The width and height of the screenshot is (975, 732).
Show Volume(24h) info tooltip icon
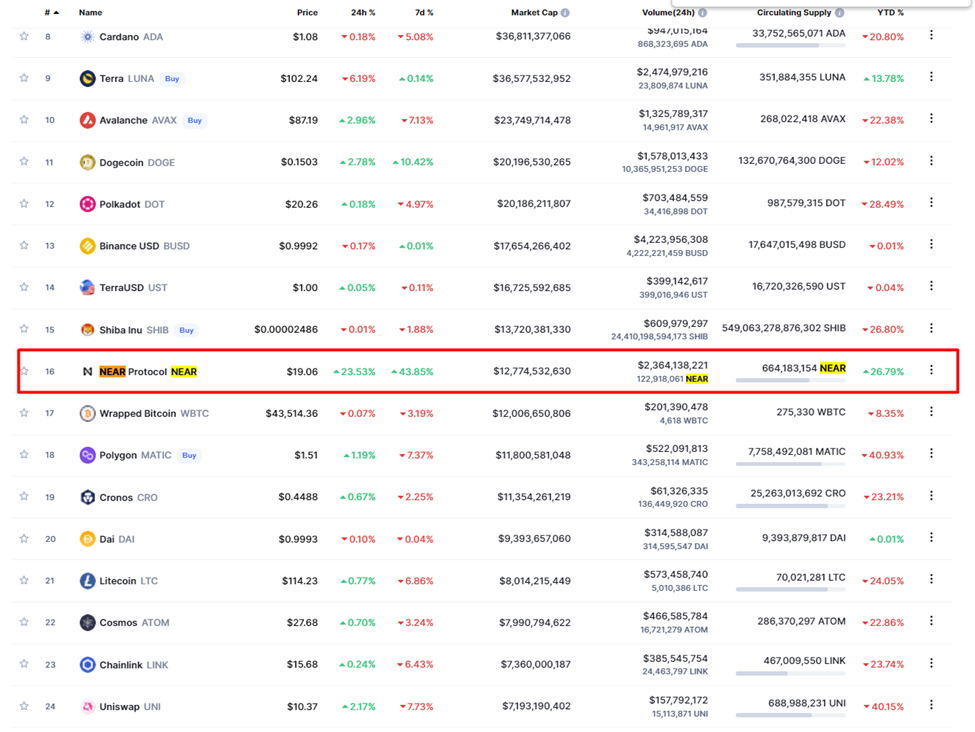click(x=703, y=12)
